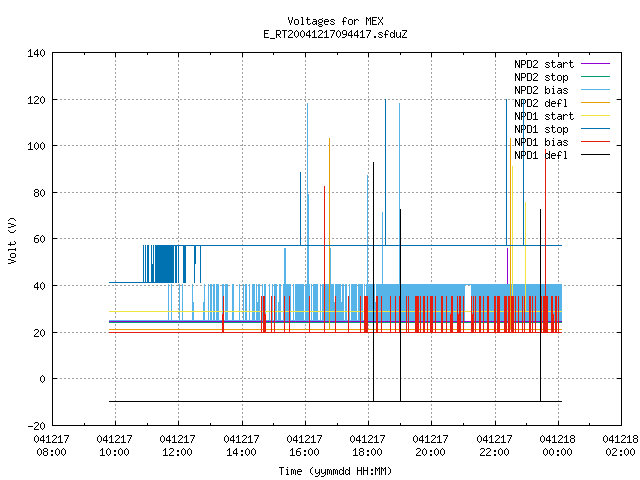Click the -20 y-axis tick label
Image resolution: width=640 pixels, height=480 pixels.
(36, 426)
